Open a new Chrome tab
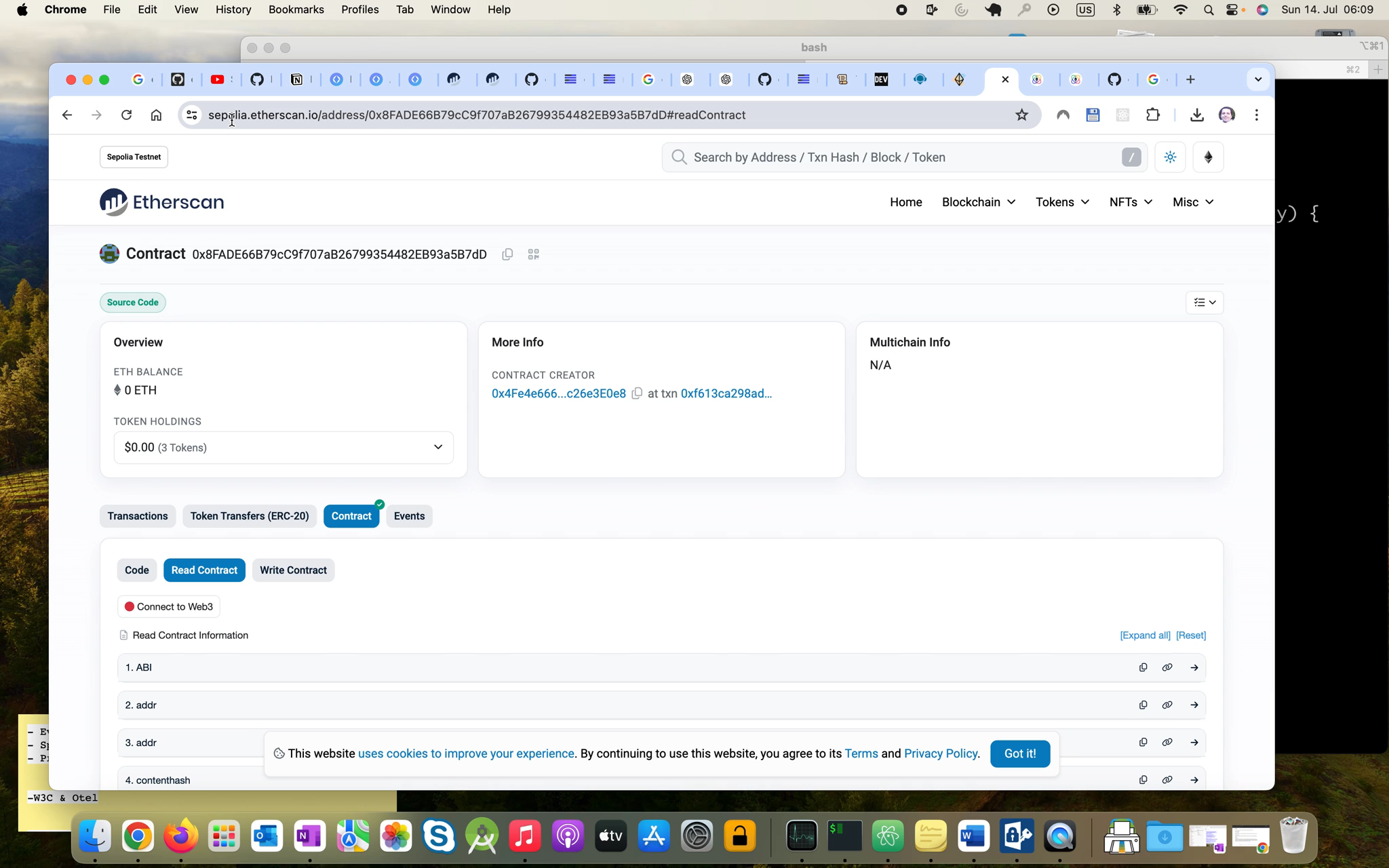The height and width of the screenshot is (868, 1389). coord(1190,79)
